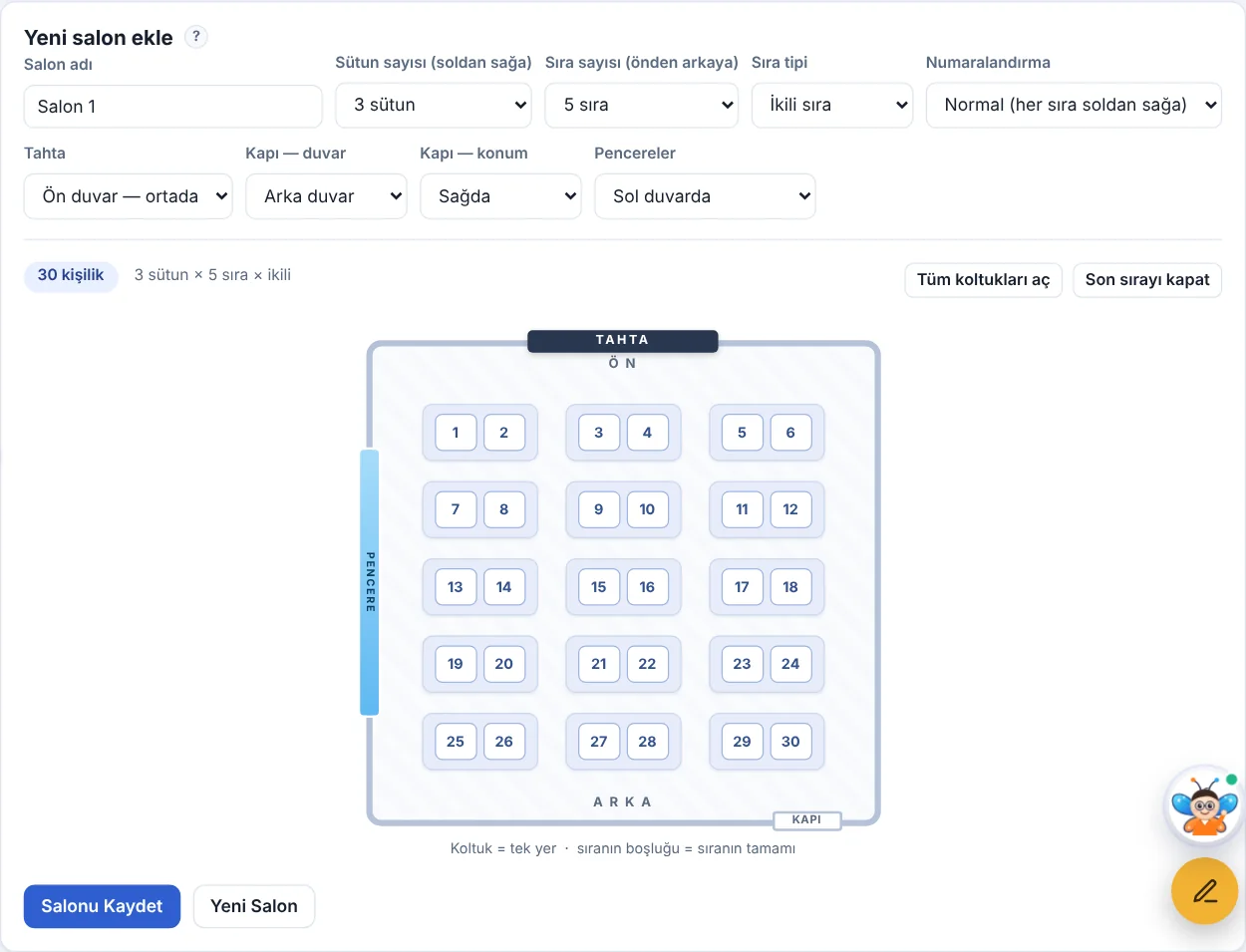Image resolution: width=1246 pixels, height=952 pixels.
Task: Click the KAPI door marker
Action: point(807,820)
